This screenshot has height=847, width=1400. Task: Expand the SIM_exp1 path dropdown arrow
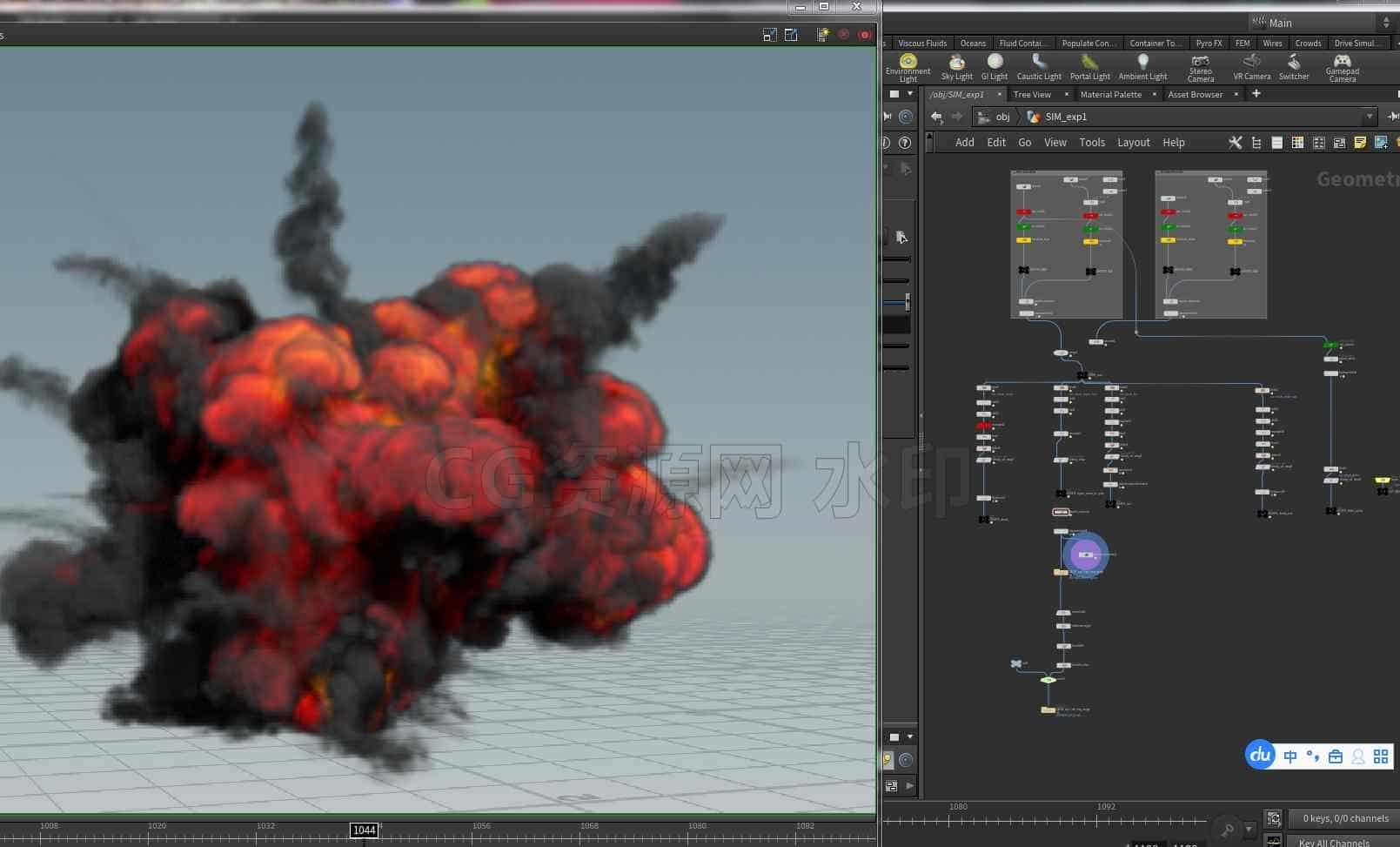pyautogui.click(x=1370, y=117)
